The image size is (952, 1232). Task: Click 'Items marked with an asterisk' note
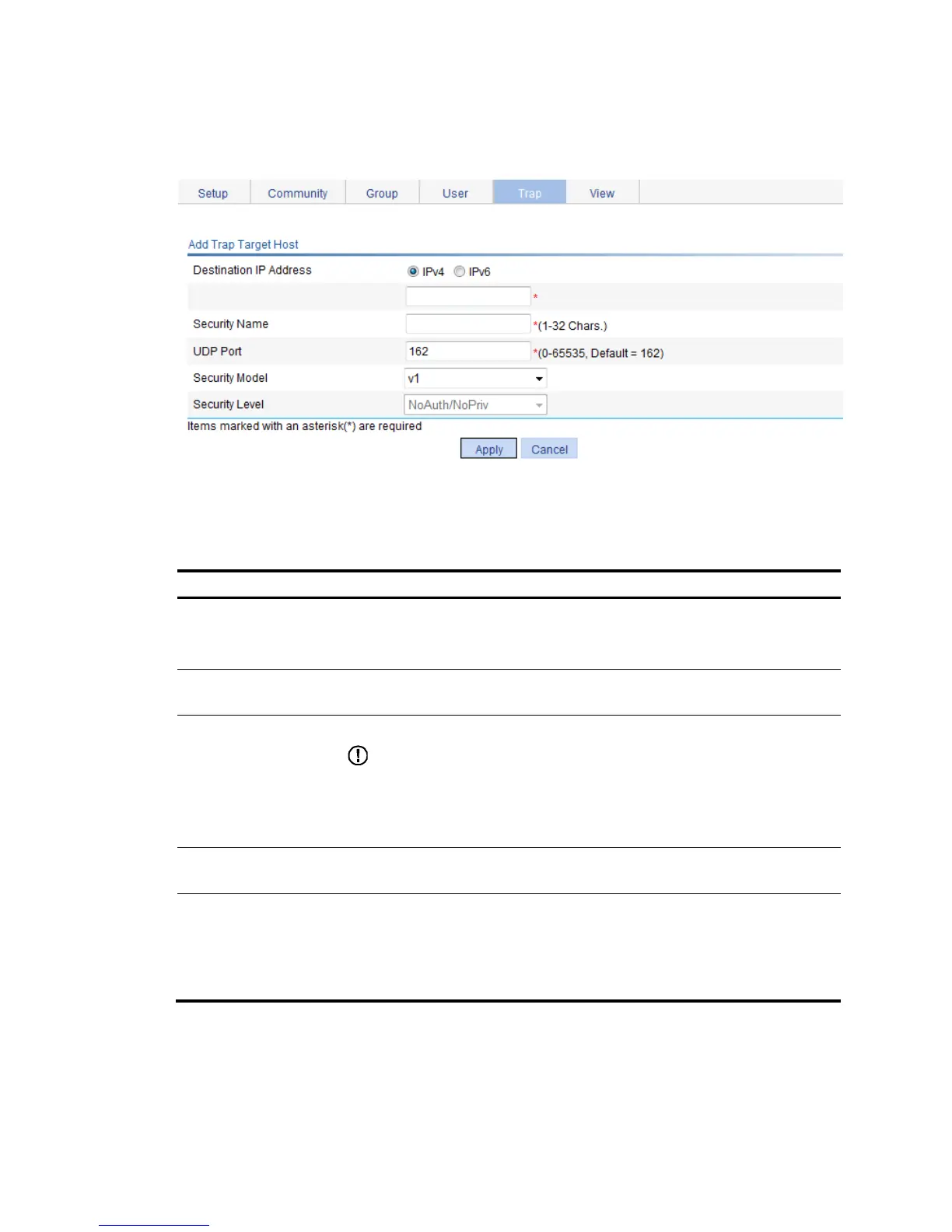point(305,426)
